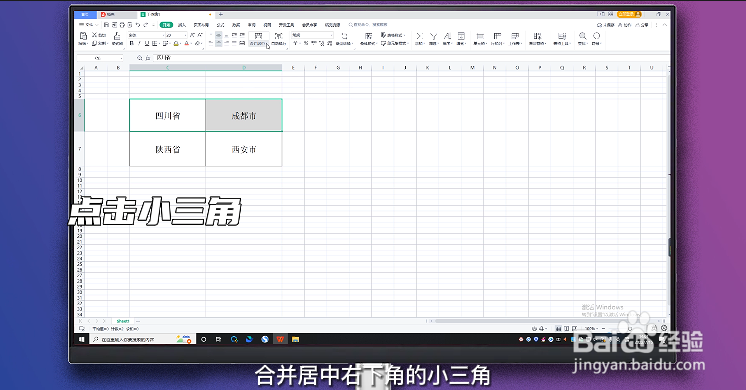Click the Cut scissors icon
Image resolution: width=746 pixels, height=390 pixels.
pyautogui.click(x=95, y=35)
